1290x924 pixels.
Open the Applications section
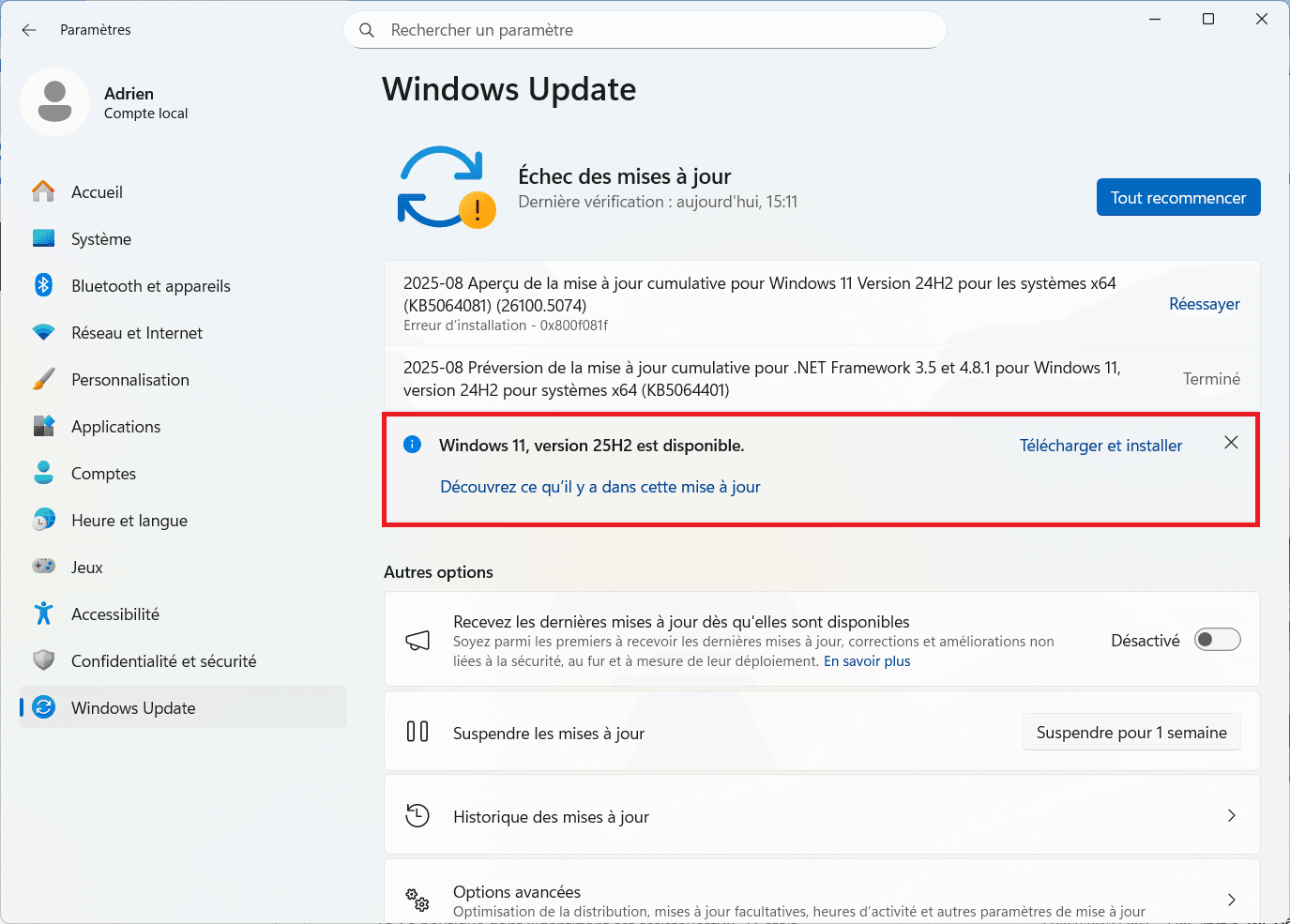point(183,426)
